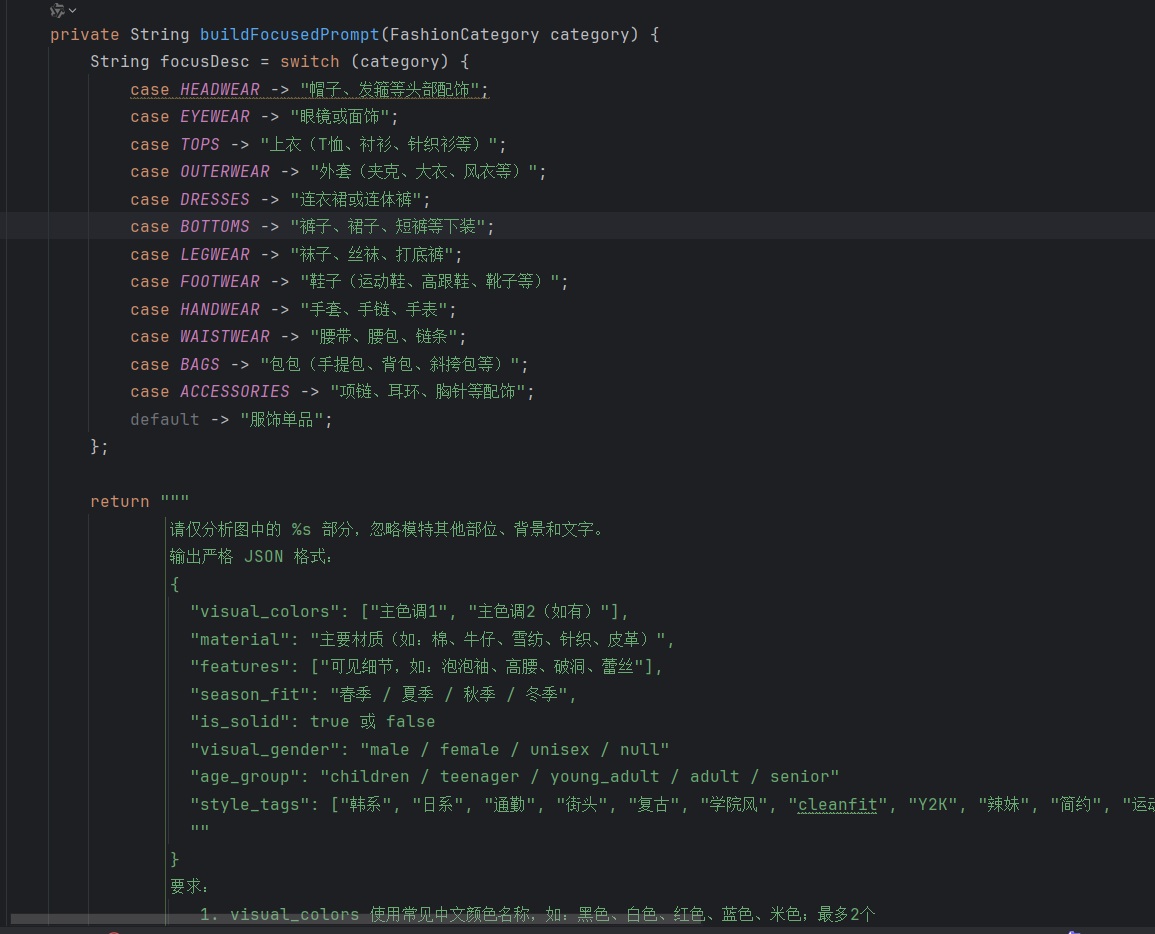Click the %s placeholder in the prompt text
1155x934 pixels.
pyautogui.click(x=301, y=530)
